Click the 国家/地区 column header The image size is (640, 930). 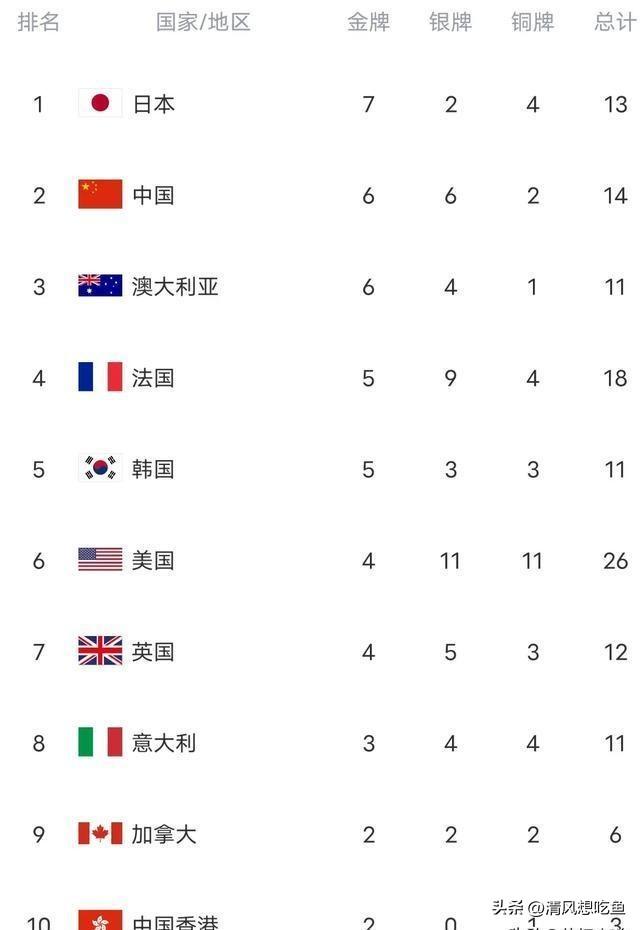(x=203, y=22)
